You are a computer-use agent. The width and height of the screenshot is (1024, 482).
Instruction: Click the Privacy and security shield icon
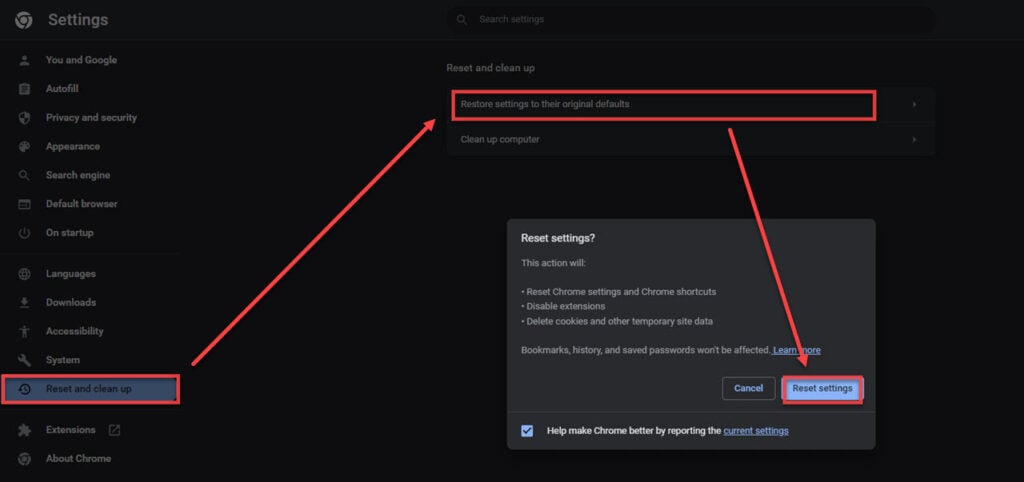click(24, 118)
